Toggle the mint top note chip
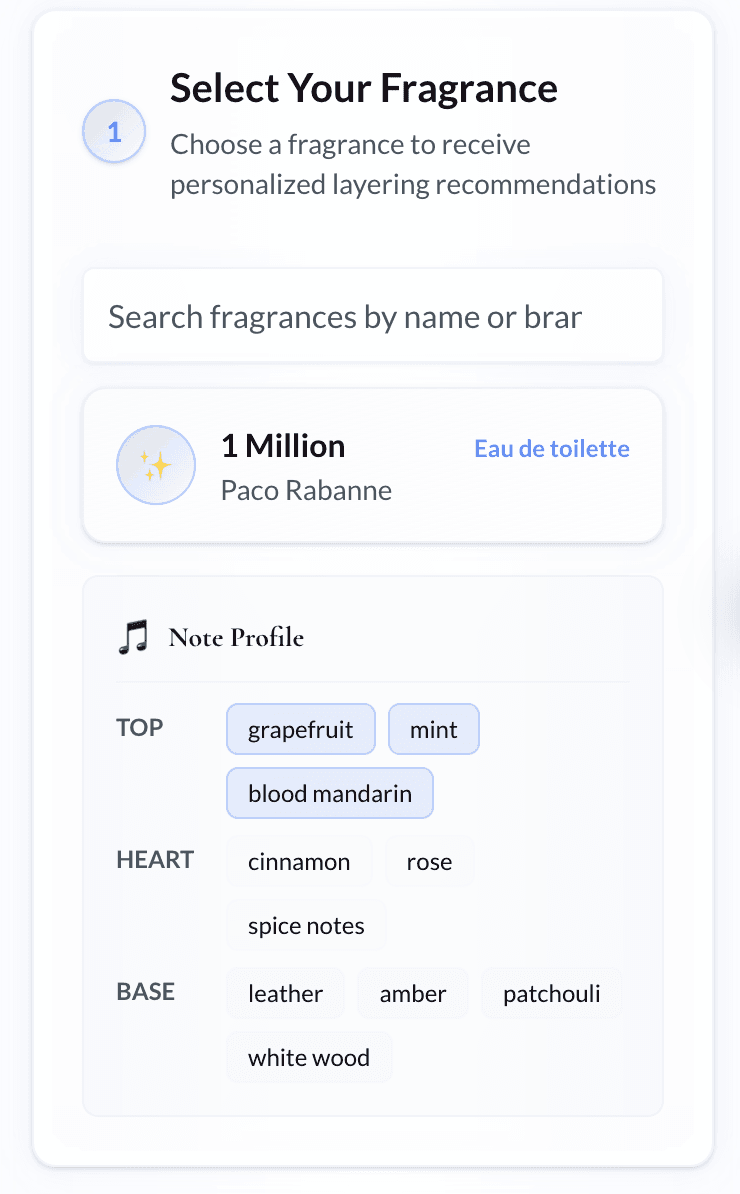Screen dimensions: 740x1194 click(x=433, y=730)
